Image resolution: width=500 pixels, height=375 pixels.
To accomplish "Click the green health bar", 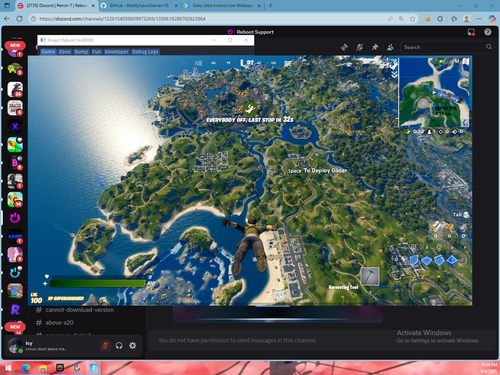I will click(97, 284).
